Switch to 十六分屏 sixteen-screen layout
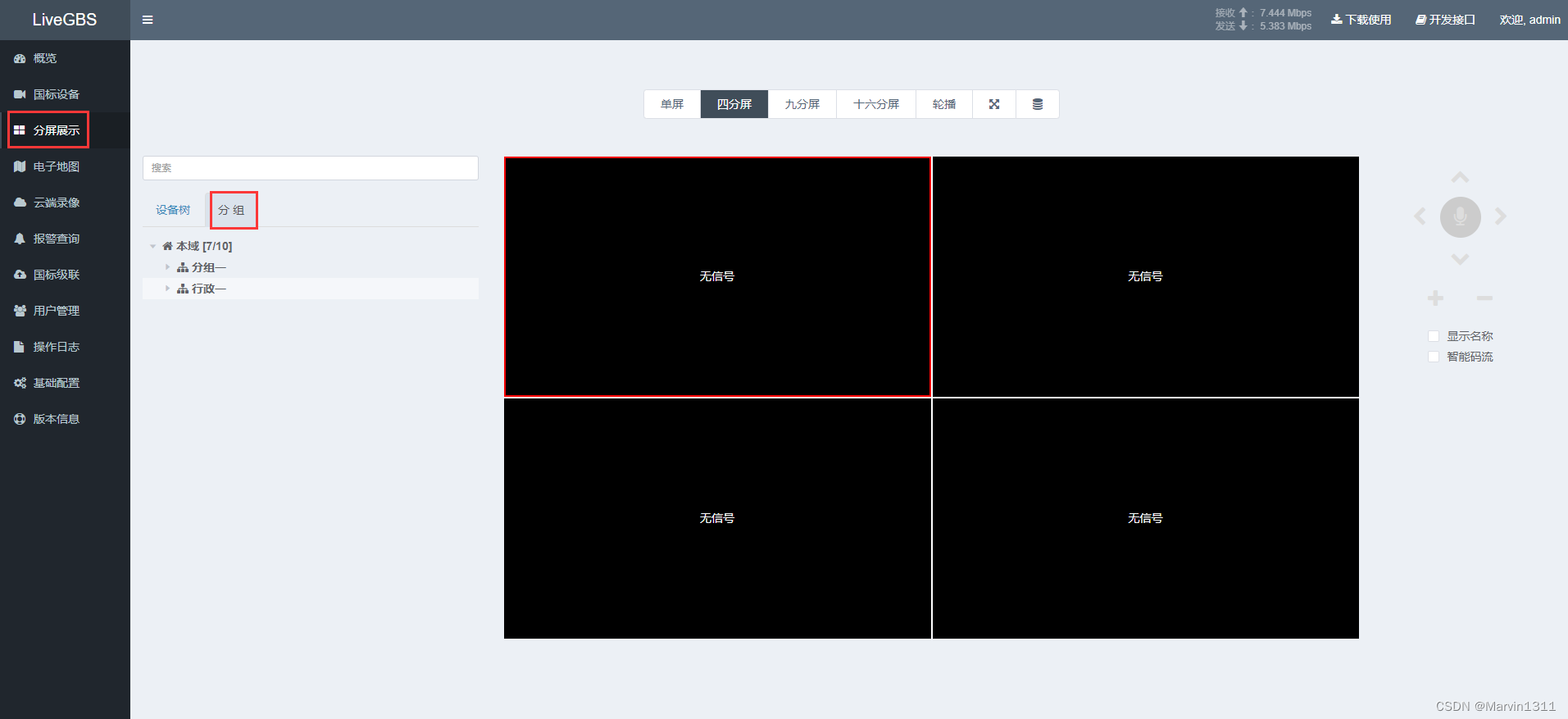This screenshot has width=1568, height=719. pos(876,104)
